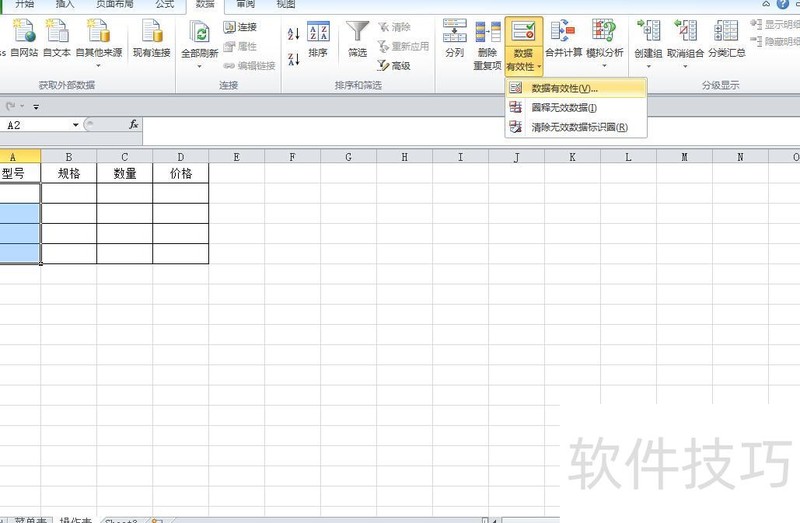Open 模拟分析 what-if analysis dropdown
Screen dimensions: 800x523
(x=605, y=43)
